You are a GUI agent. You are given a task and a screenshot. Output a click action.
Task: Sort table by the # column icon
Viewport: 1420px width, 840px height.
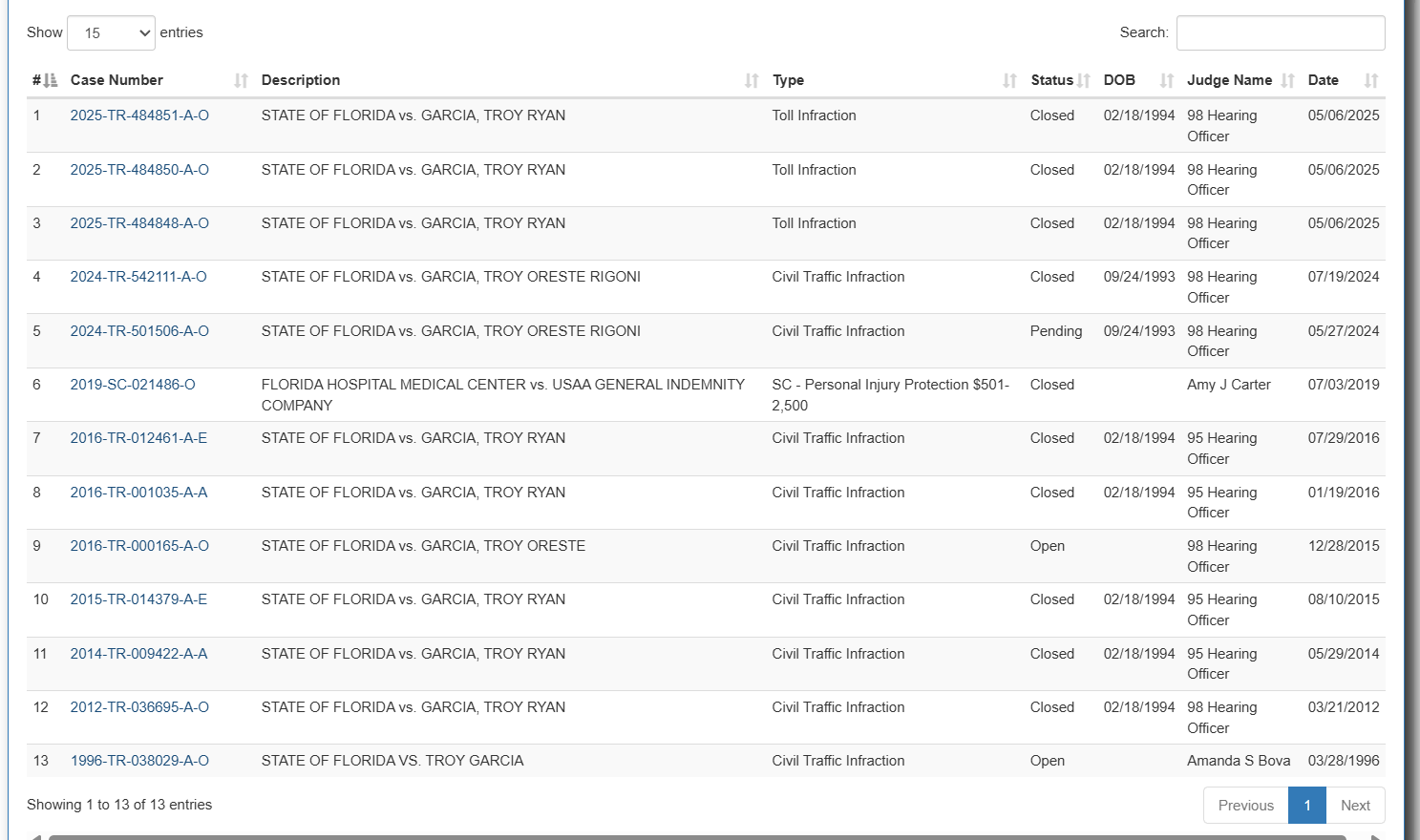pyautogui.click(x=51, y=81)
